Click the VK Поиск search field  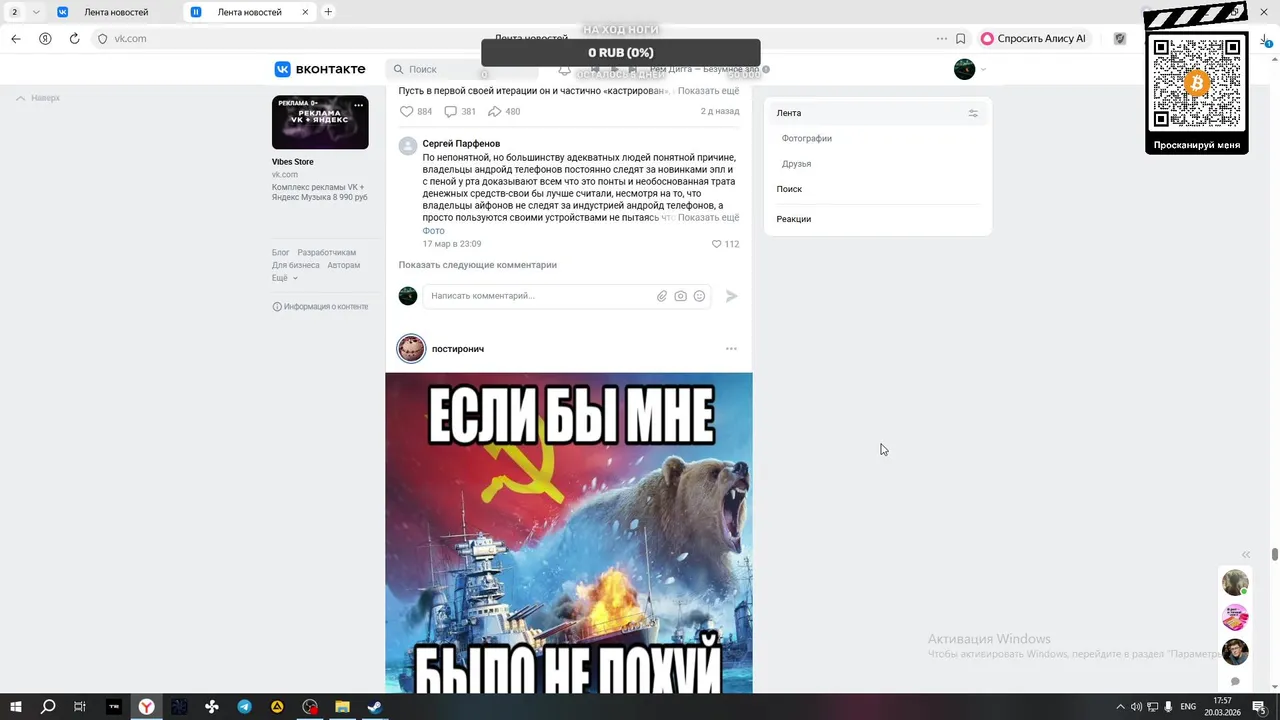pos(462,70)
